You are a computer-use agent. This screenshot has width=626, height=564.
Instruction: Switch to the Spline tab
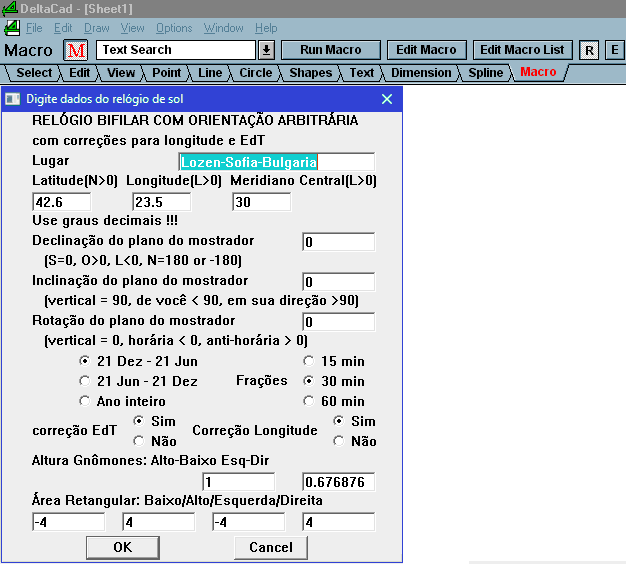click(x=486, y=72)
